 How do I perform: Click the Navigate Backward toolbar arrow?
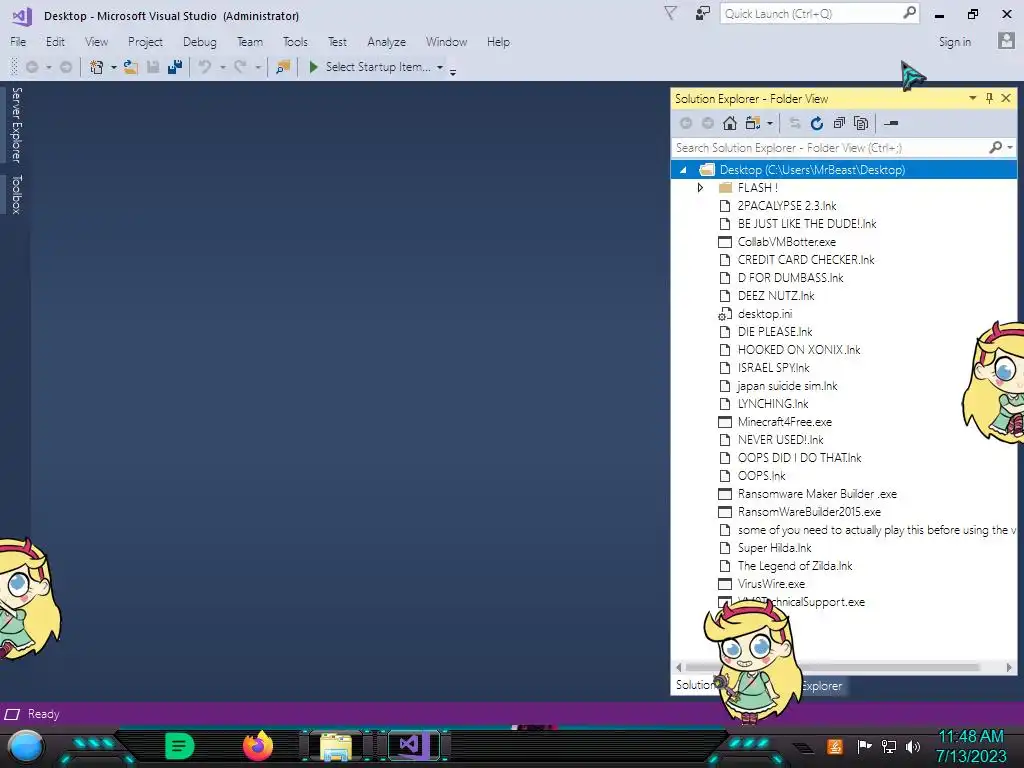point(31,67)
